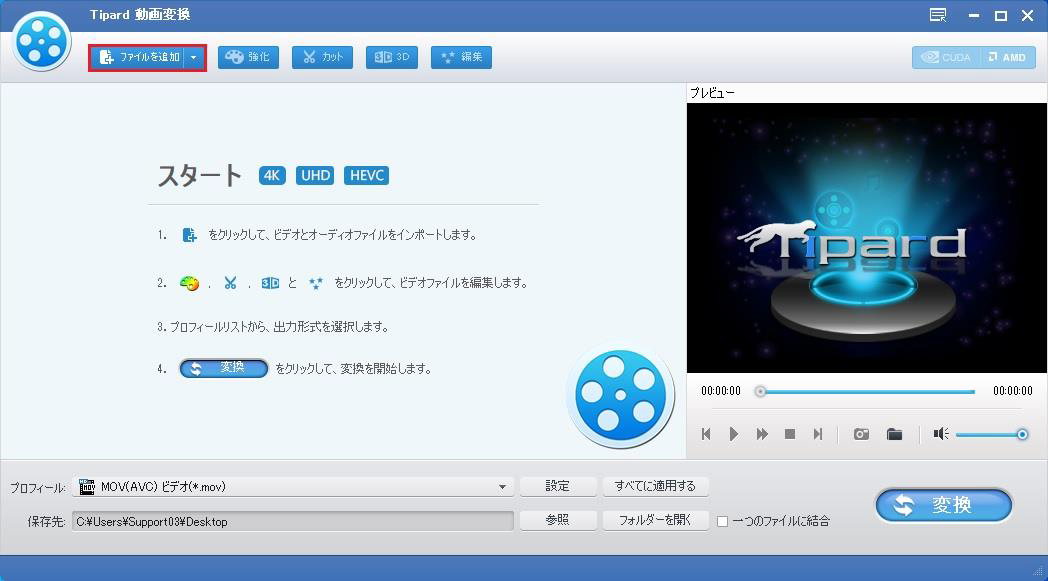The height and width of the screenshot is (581, 1048).
Task: Open the Add File dropdown arrow
Action: (194, 57)
